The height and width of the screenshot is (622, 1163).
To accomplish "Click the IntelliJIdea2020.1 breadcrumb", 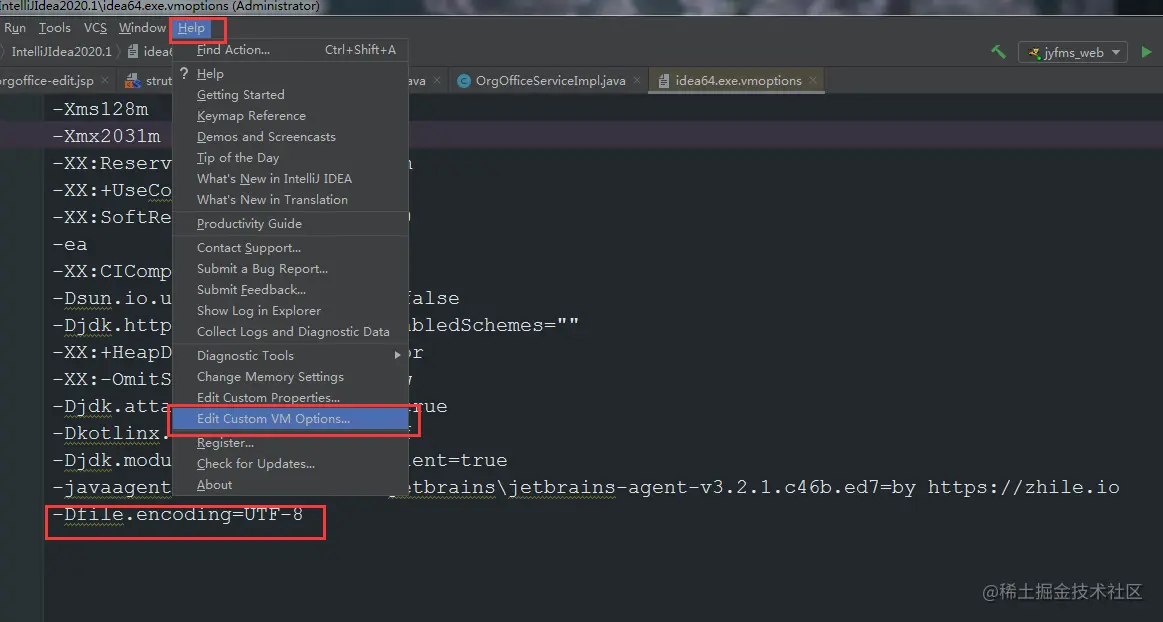I will tap(62, 52).
